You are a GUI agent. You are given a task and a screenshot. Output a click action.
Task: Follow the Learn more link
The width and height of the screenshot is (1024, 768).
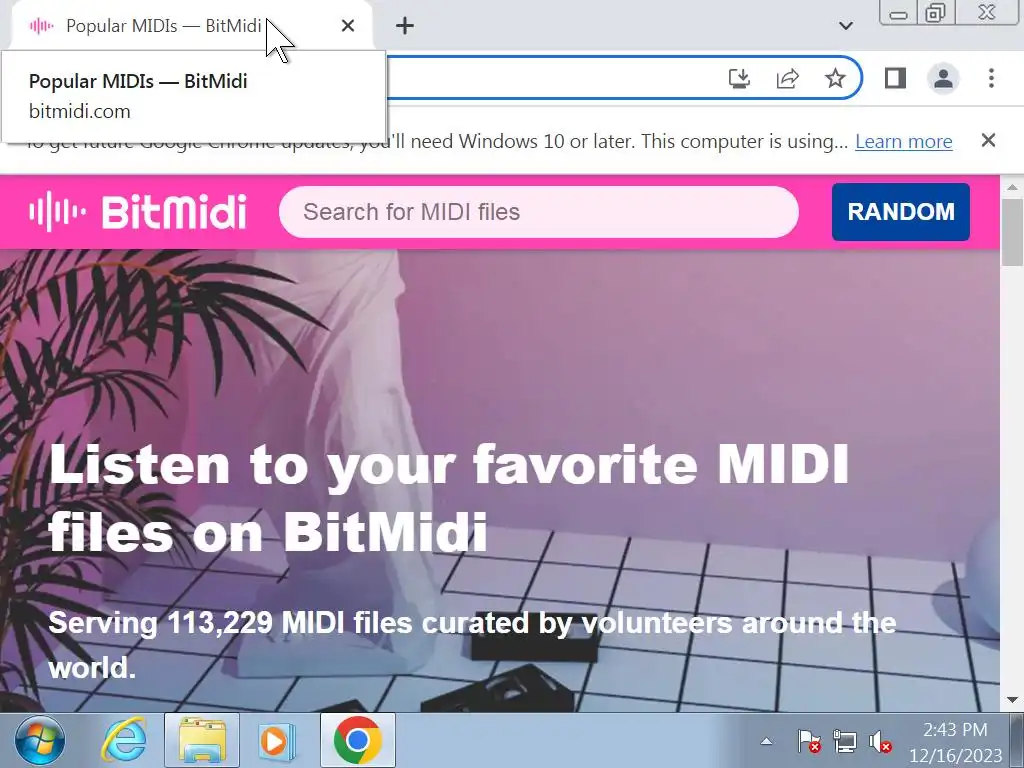tap(904, 141)
